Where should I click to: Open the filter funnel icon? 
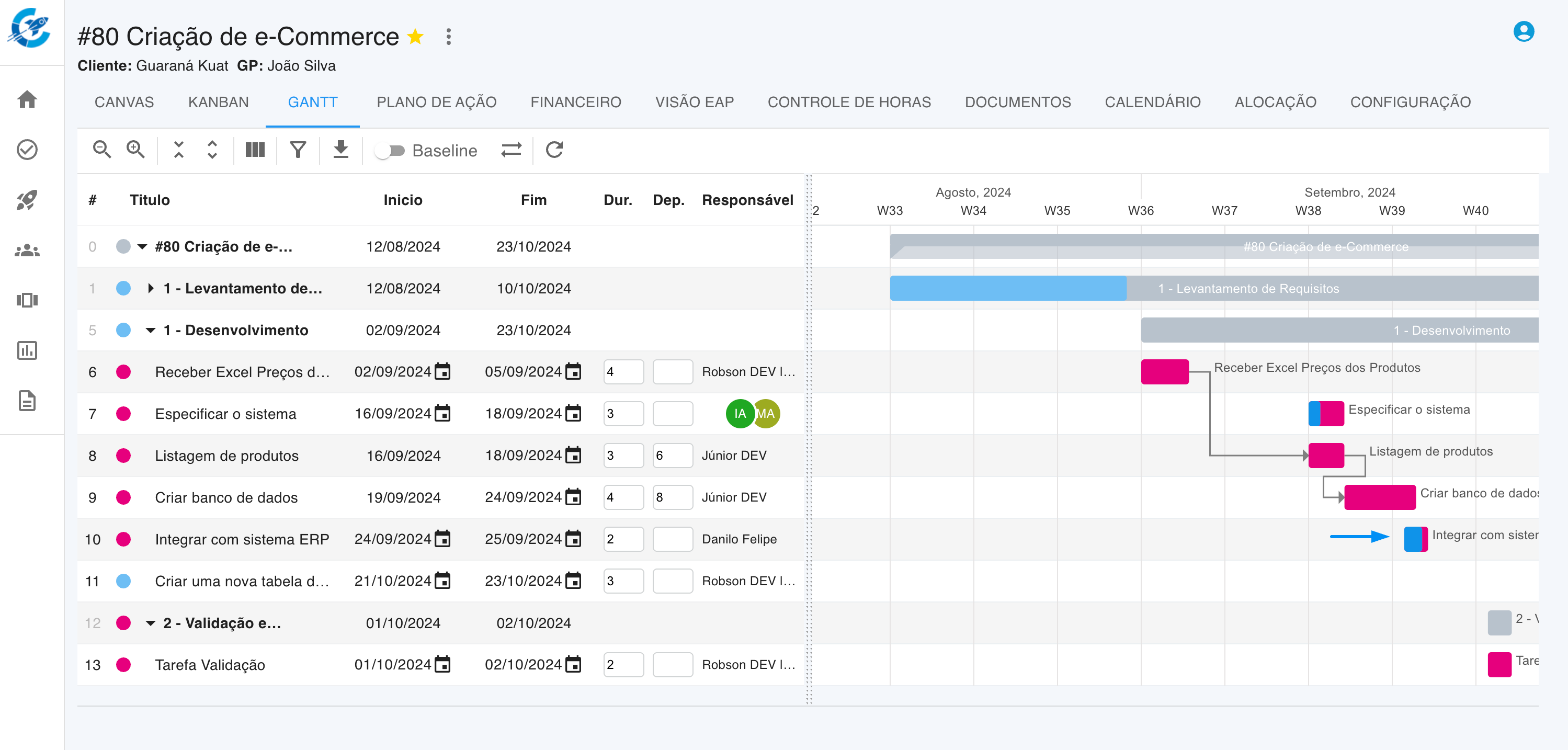[298, 150]
